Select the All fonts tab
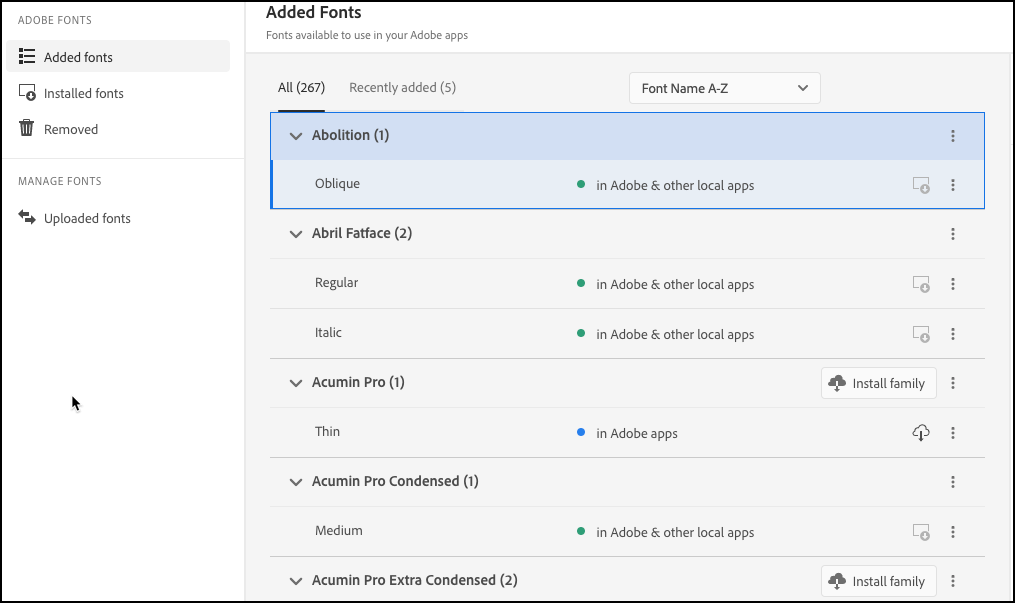The image size is (1015, 603). pyautogui.click(x=300, y=87)
